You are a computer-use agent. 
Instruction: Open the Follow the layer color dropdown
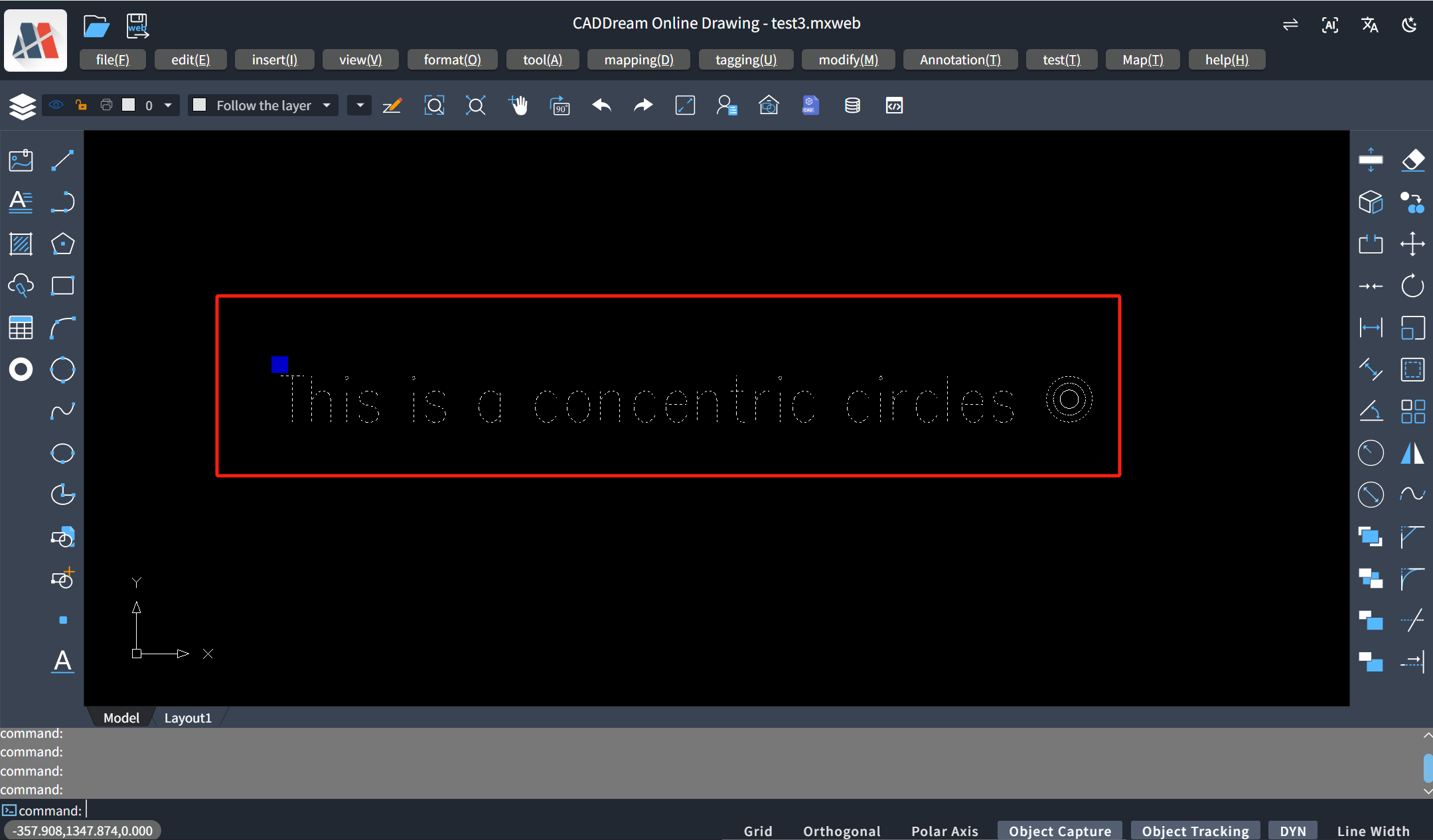tap(327, 105)
